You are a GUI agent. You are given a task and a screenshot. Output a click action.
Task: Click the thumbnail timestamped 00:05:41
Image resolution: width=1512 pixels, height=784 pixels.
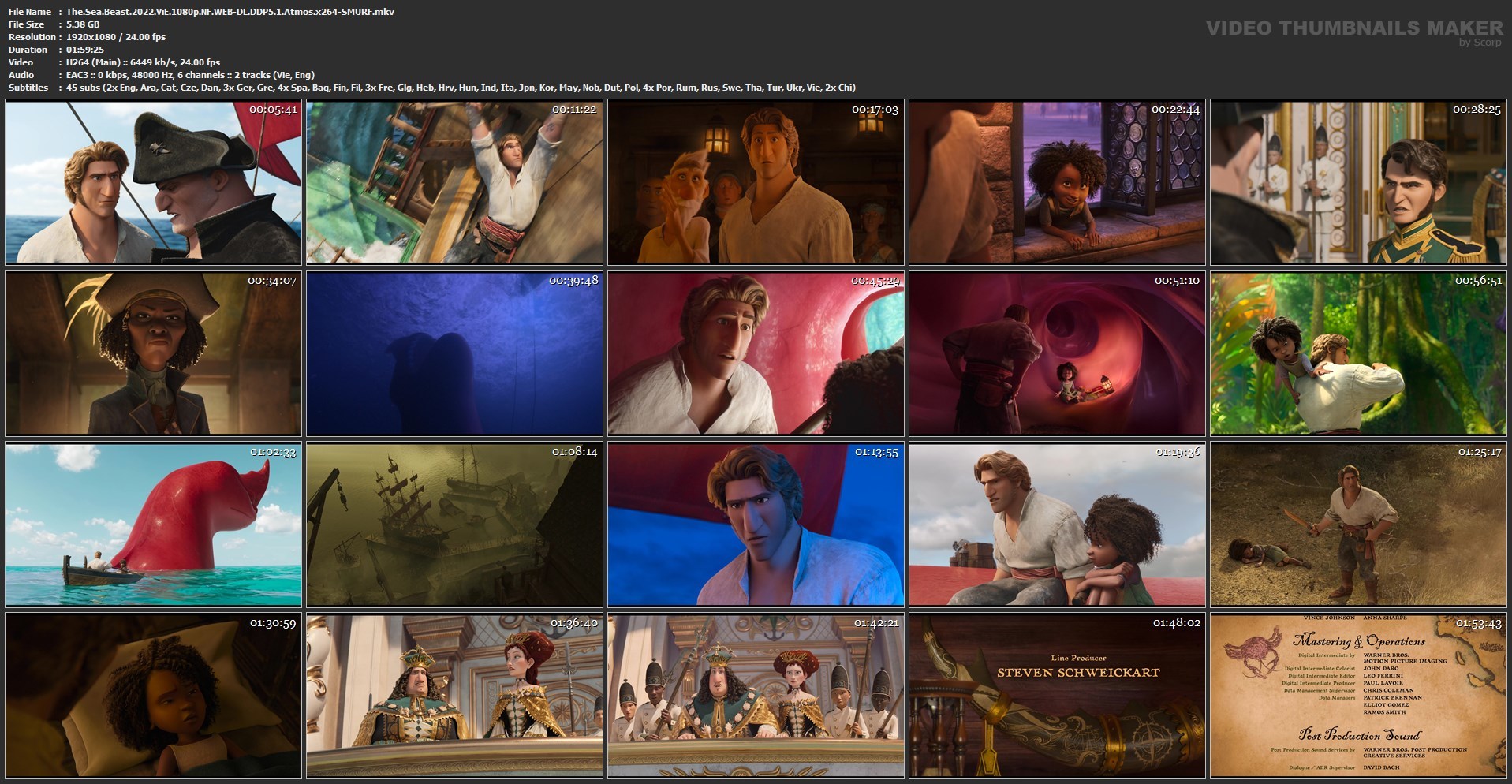click(153, 182)
